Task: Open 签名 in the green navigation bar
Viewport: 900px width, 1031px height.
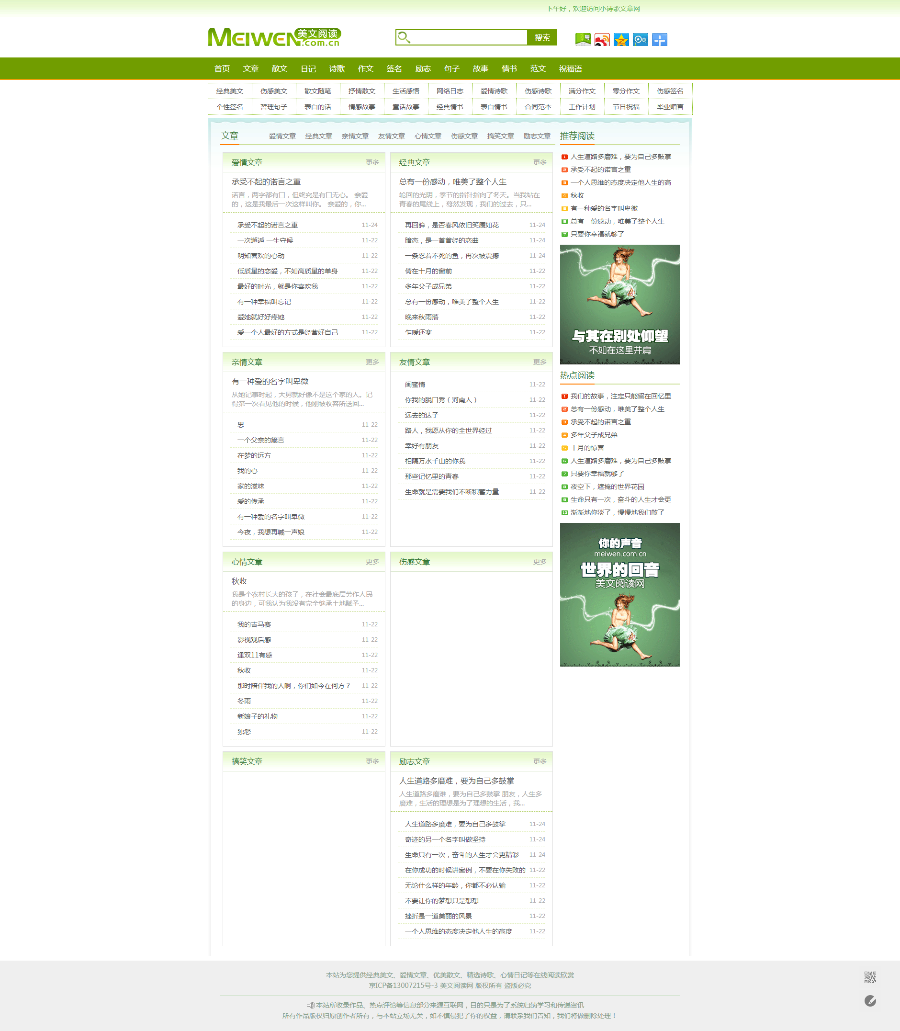Action: 394,68
